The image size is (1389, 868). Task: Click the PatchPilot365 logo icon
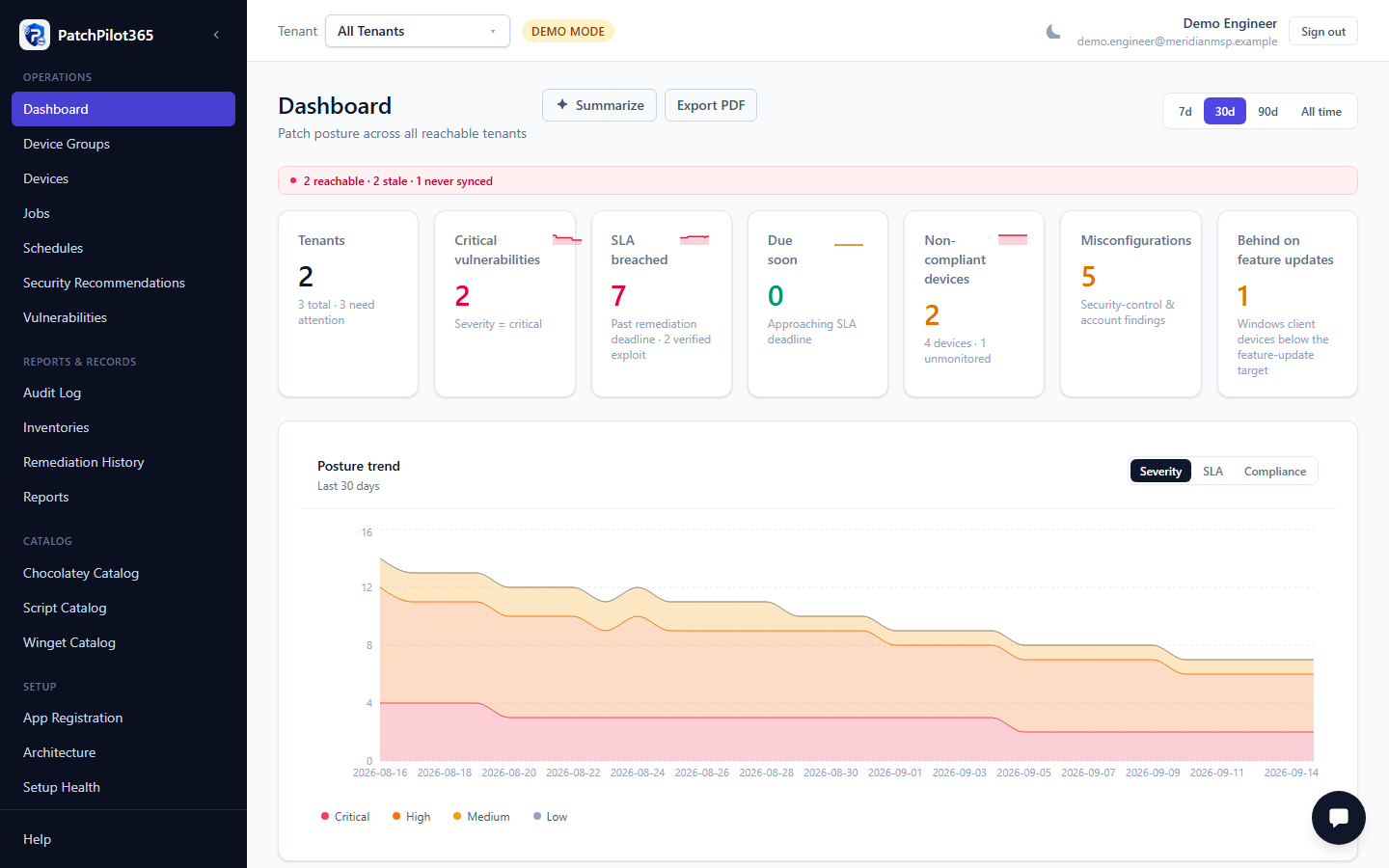(x=35, y=35)
